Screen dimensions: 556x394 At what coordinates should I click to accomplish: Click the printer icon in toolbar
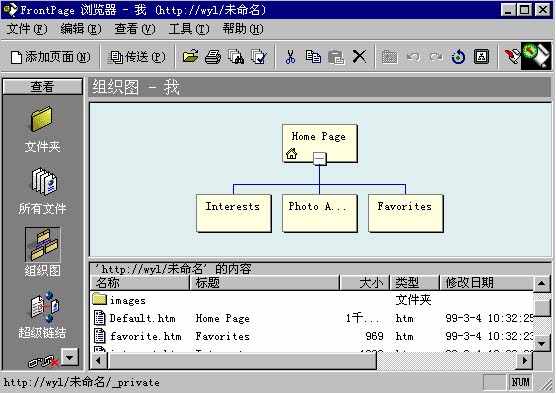click(x=213, y=57)
